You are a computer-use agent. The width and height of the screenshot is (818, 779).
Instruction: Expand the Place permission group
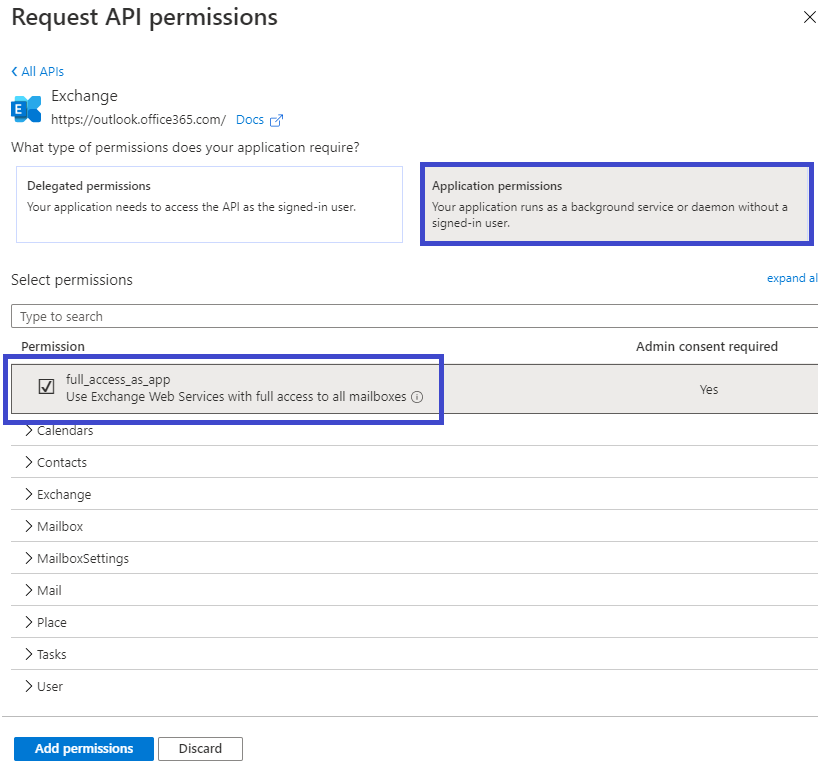click(29, 622)
